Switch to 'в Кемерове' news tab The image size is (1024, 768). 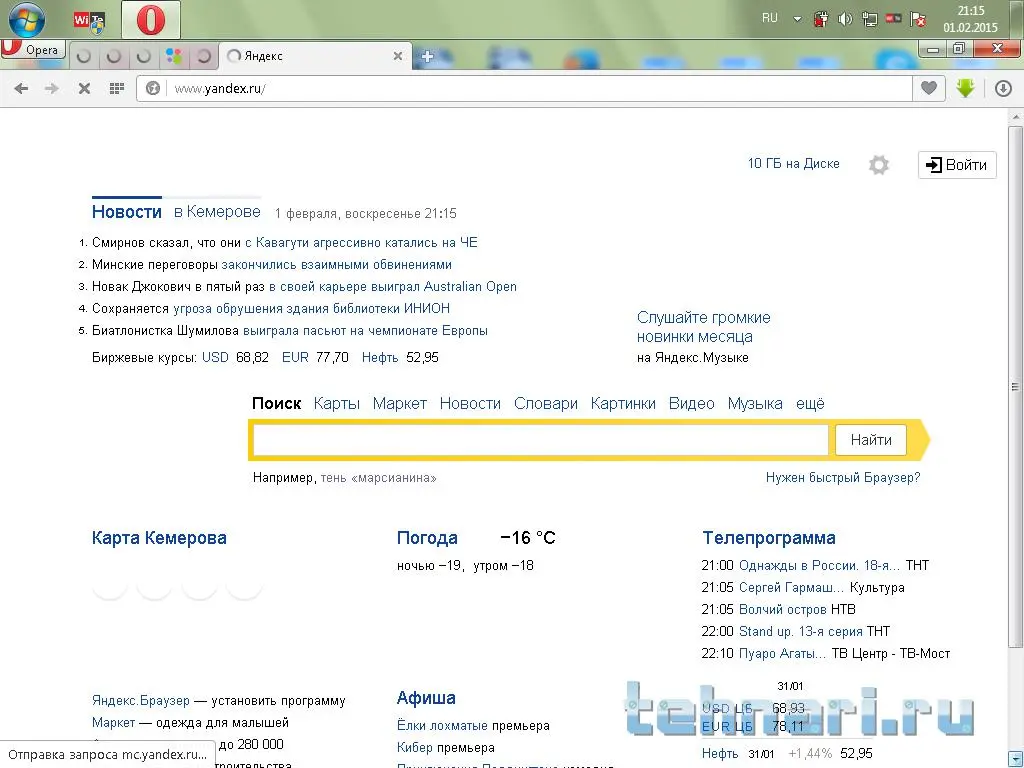[217, 212]
